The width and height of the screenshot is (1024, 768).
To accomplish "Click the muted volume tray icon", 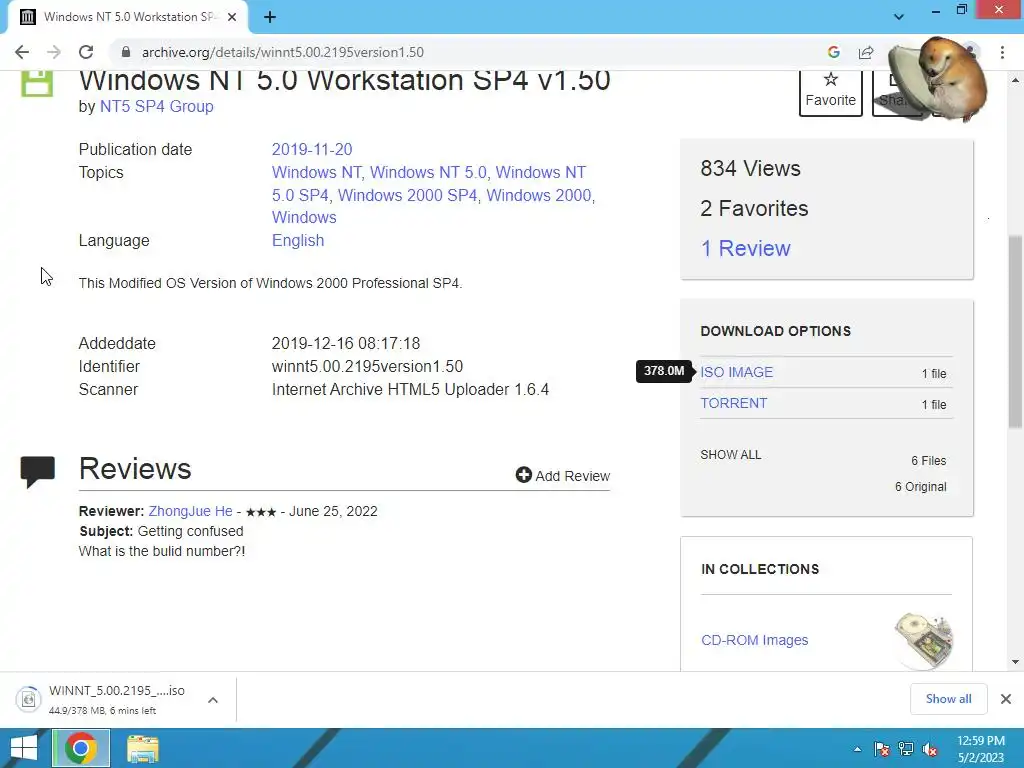I will tap(930, 749).
